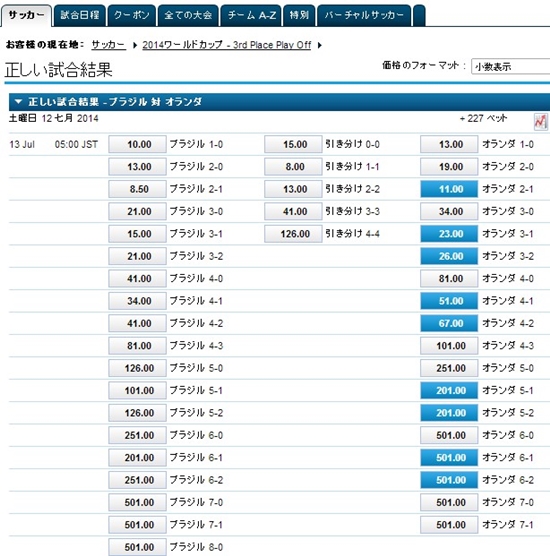The width and height of the screenshot is (550, 556).
Task: Deselect highlighted 11.00 for オランダ 2-1
Action: pyautogui.click(x=449, y=189)
